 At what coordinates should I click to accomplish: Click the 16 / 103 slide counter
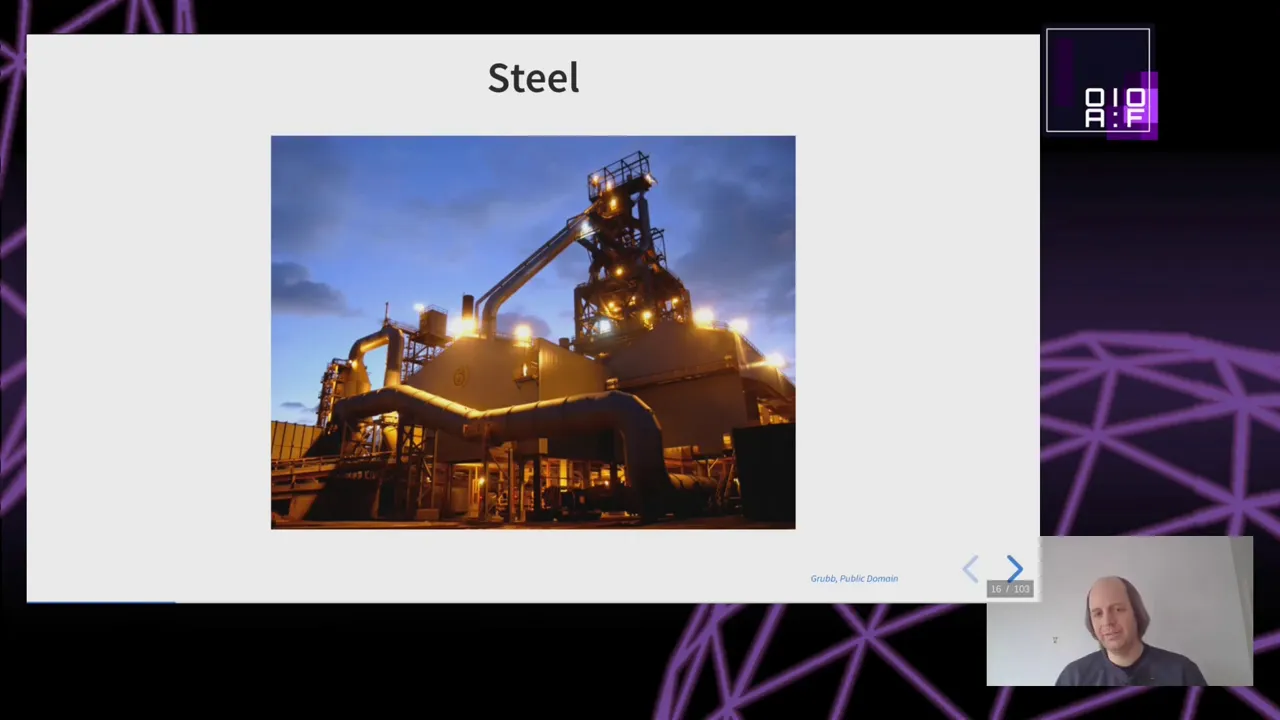[1009, 589]
